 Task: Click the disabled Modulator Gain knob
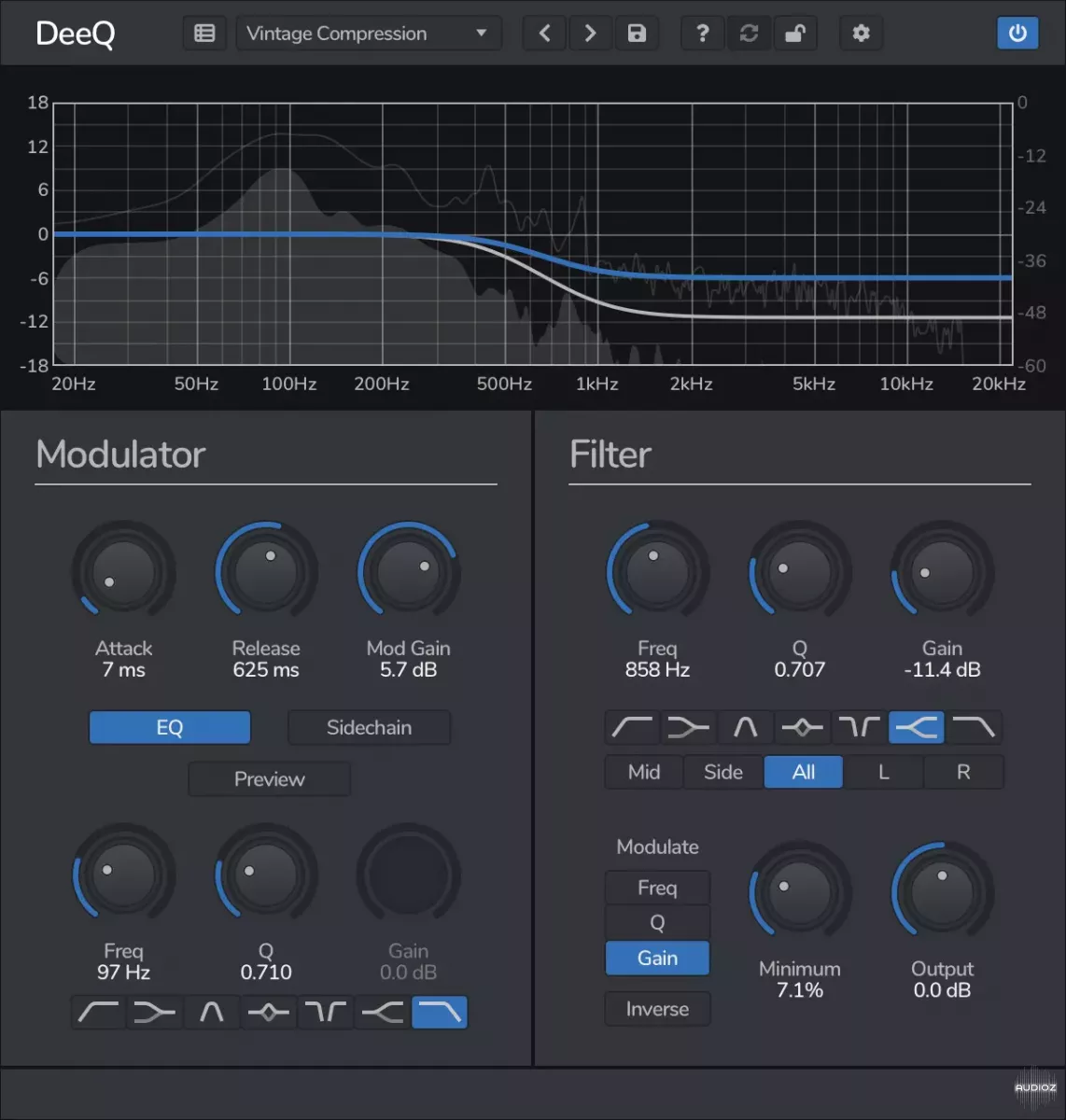click(x=408, y=875)
